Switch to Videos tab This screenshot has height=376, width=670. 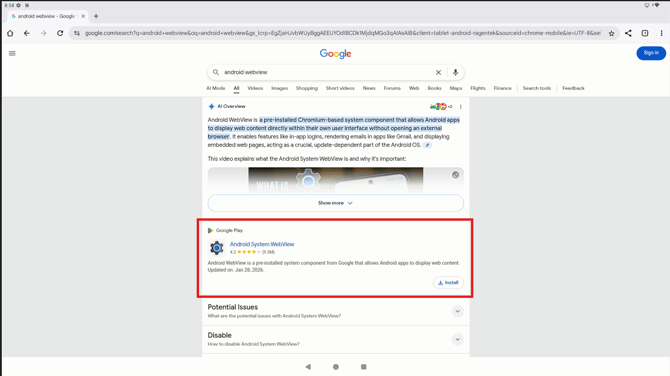coord(255,88)
